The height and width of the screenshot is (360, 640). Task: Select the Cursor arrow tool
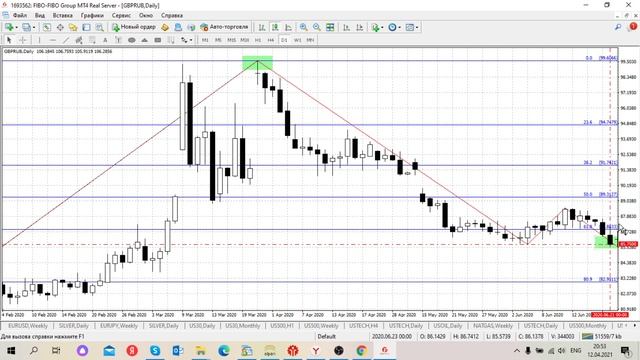9,40
